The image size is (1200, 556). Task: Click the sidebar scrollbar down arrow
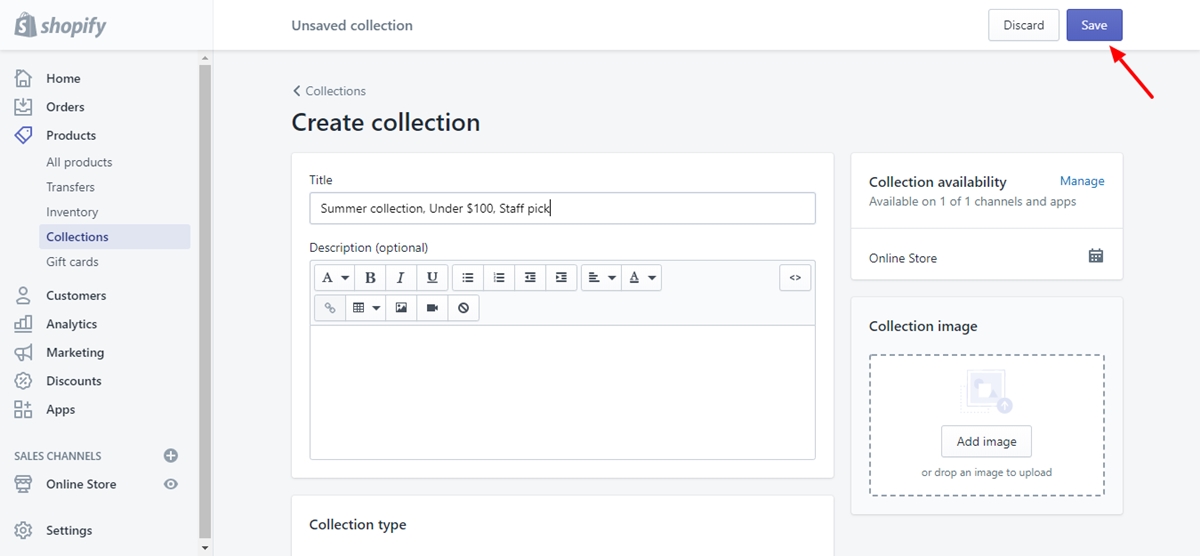205,548
